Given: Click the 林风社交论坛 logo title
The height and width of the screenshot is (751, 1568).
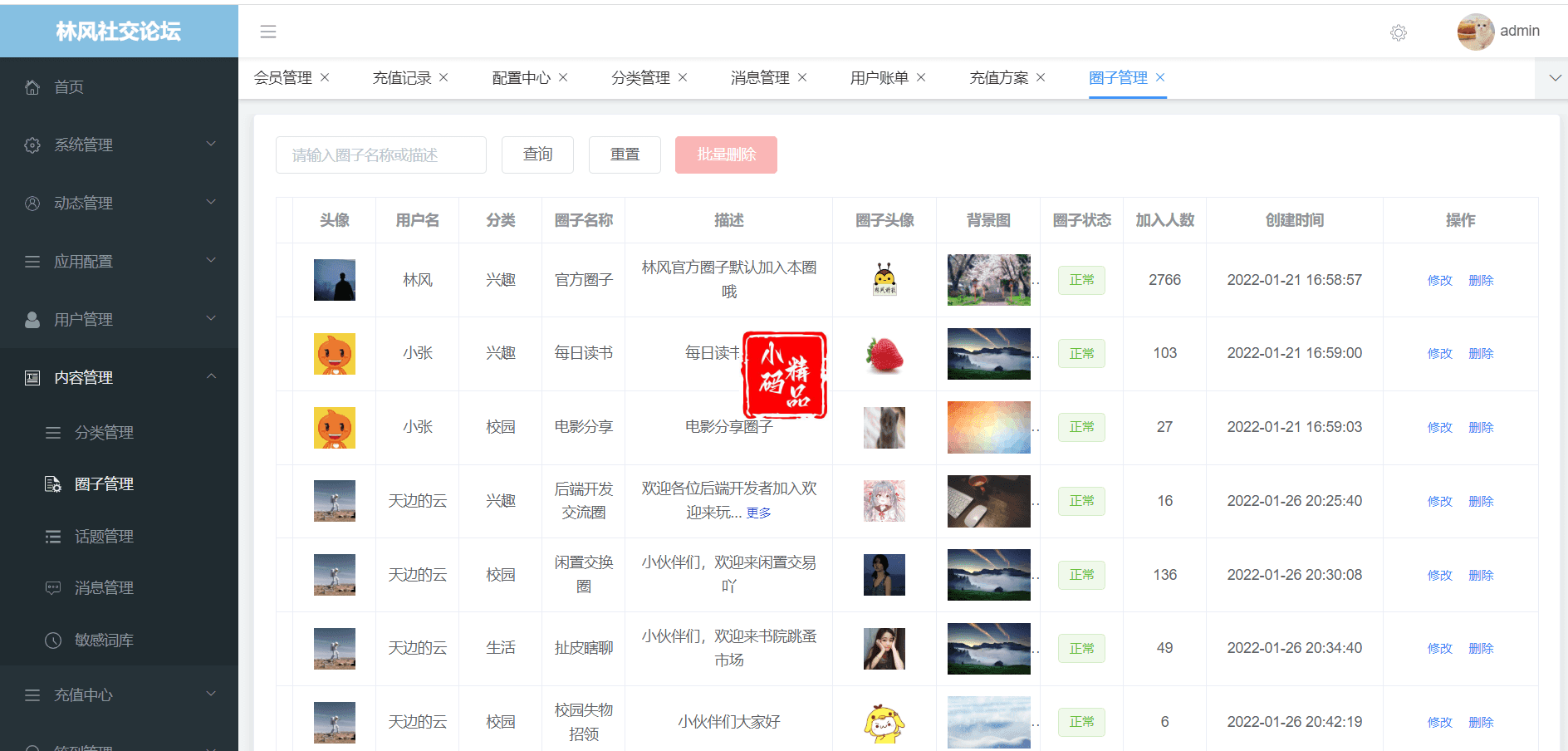Looking at the screenshot, I should coord(119,31).
